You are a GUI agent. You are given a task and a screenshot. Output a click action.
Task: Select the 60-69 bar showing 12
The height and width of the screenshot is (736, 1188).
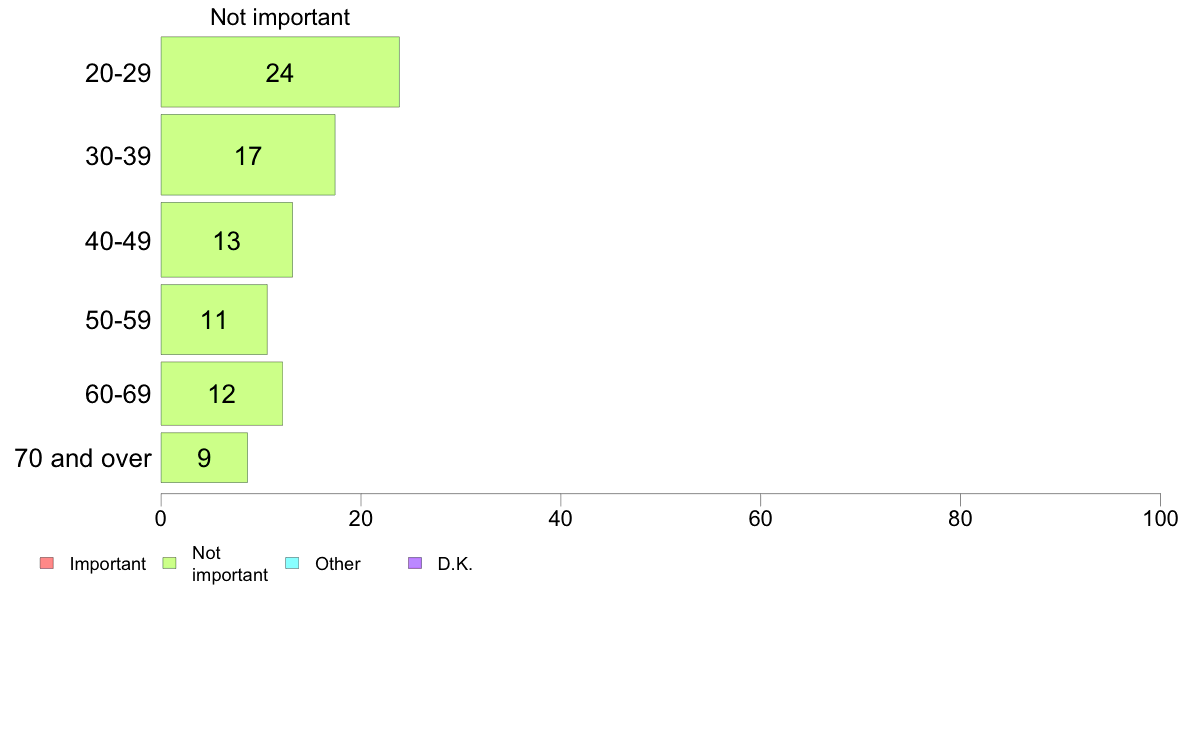222,393
